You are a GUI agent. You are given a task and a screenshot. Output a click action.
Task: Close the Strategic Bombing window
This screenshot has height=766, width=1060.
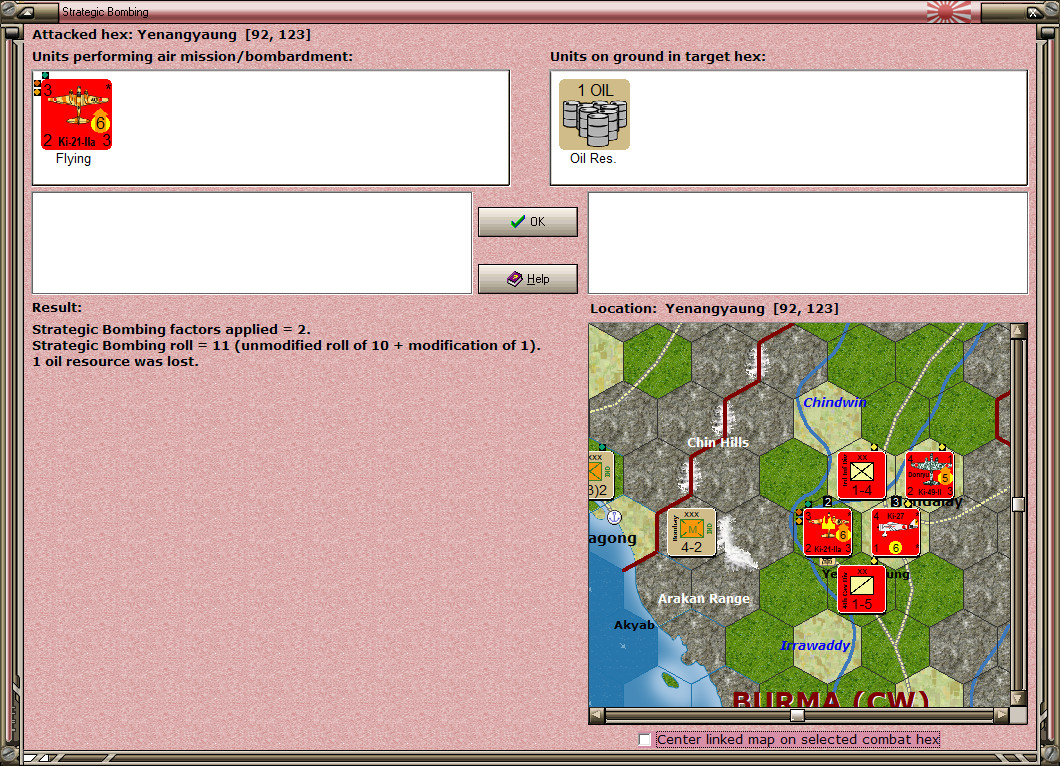pos(1033,11)
